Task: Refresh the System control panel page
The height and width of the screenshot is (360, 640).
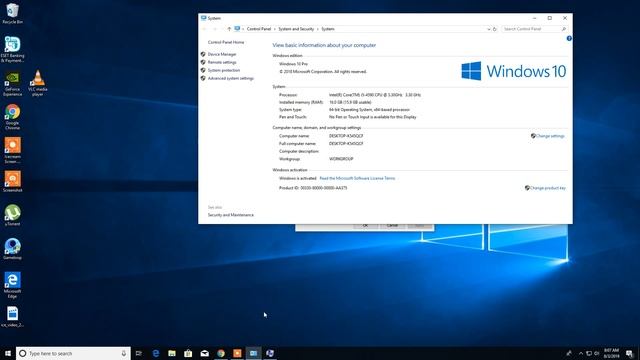Action: pos(495,29)
